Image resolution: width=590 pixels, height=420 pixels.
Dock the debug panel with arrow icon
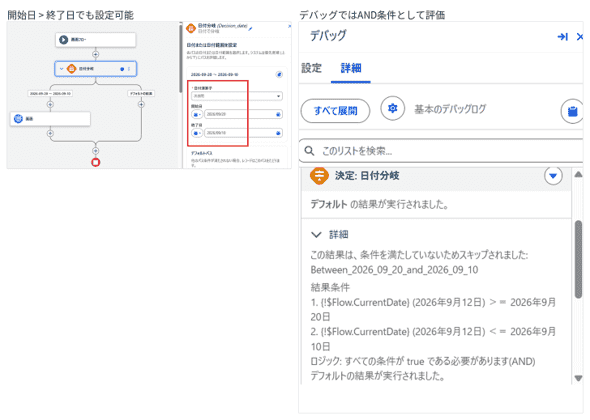click(x=563, y=37)
